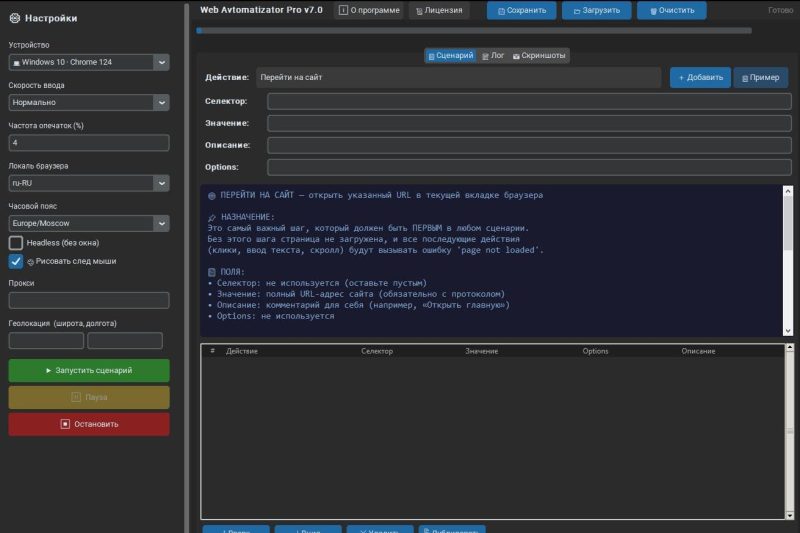Click the steps table scrollbar up arrow

(790, 348)
